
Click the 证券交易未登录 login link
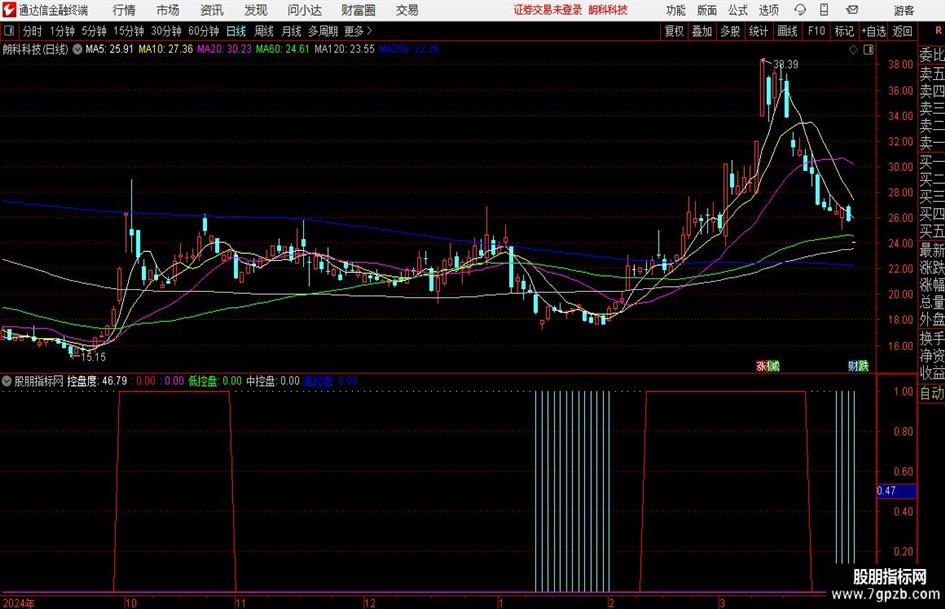[x=548, y=10]
